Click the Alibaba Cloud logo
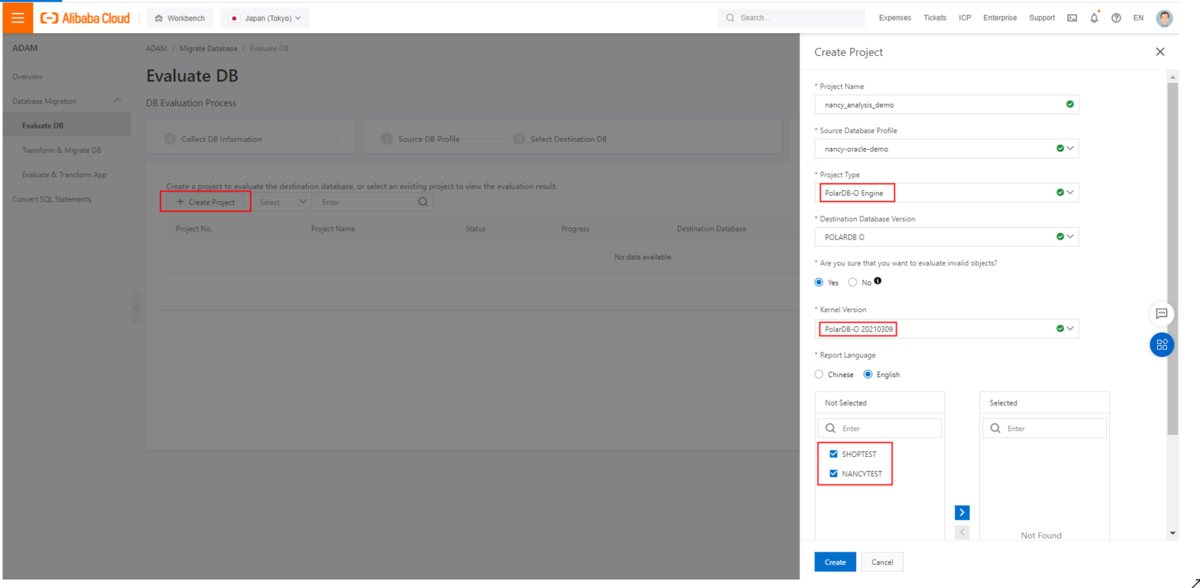This screenshot has height=588, width=1200. coord(85,18)
